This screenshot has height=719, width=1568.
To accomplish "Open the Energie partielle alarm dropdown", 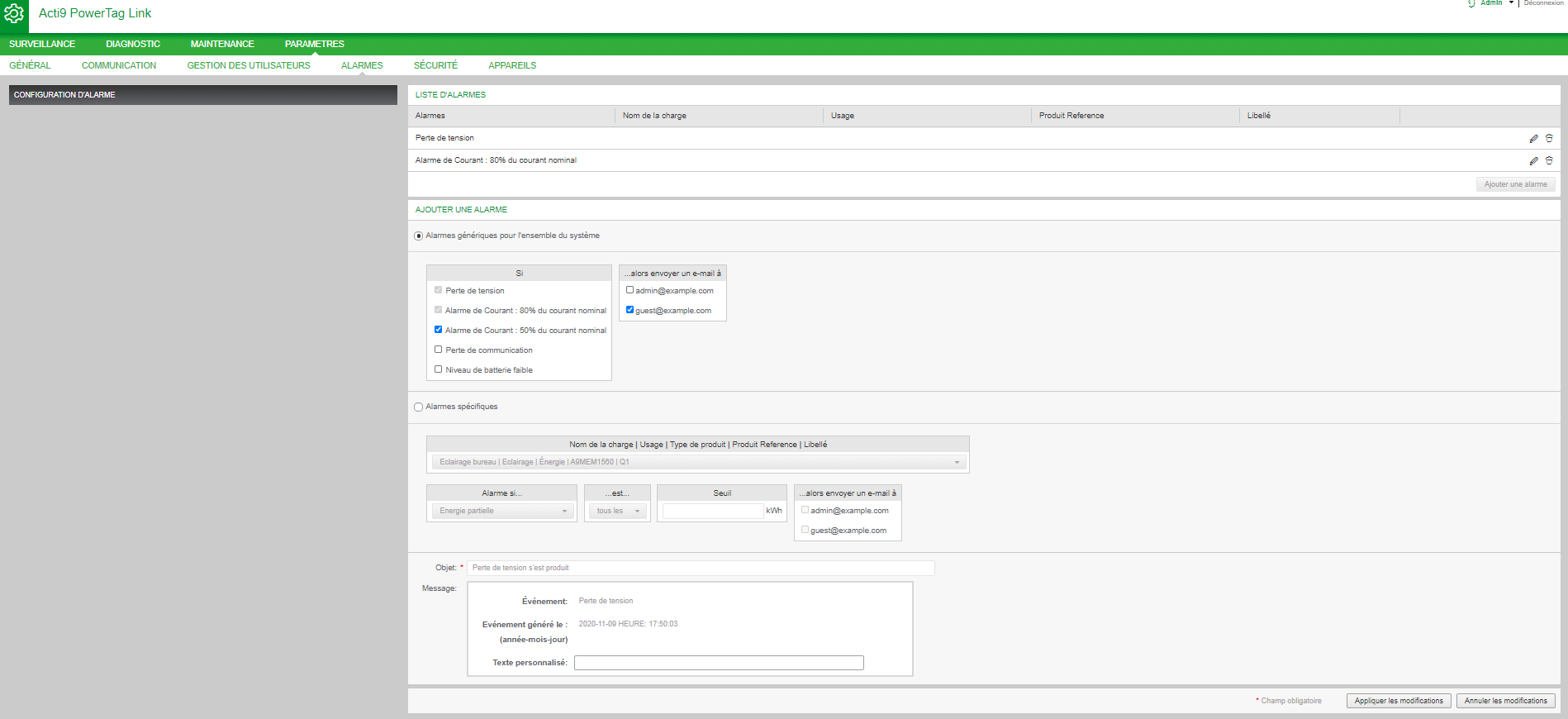I will [x=502, y=511].
